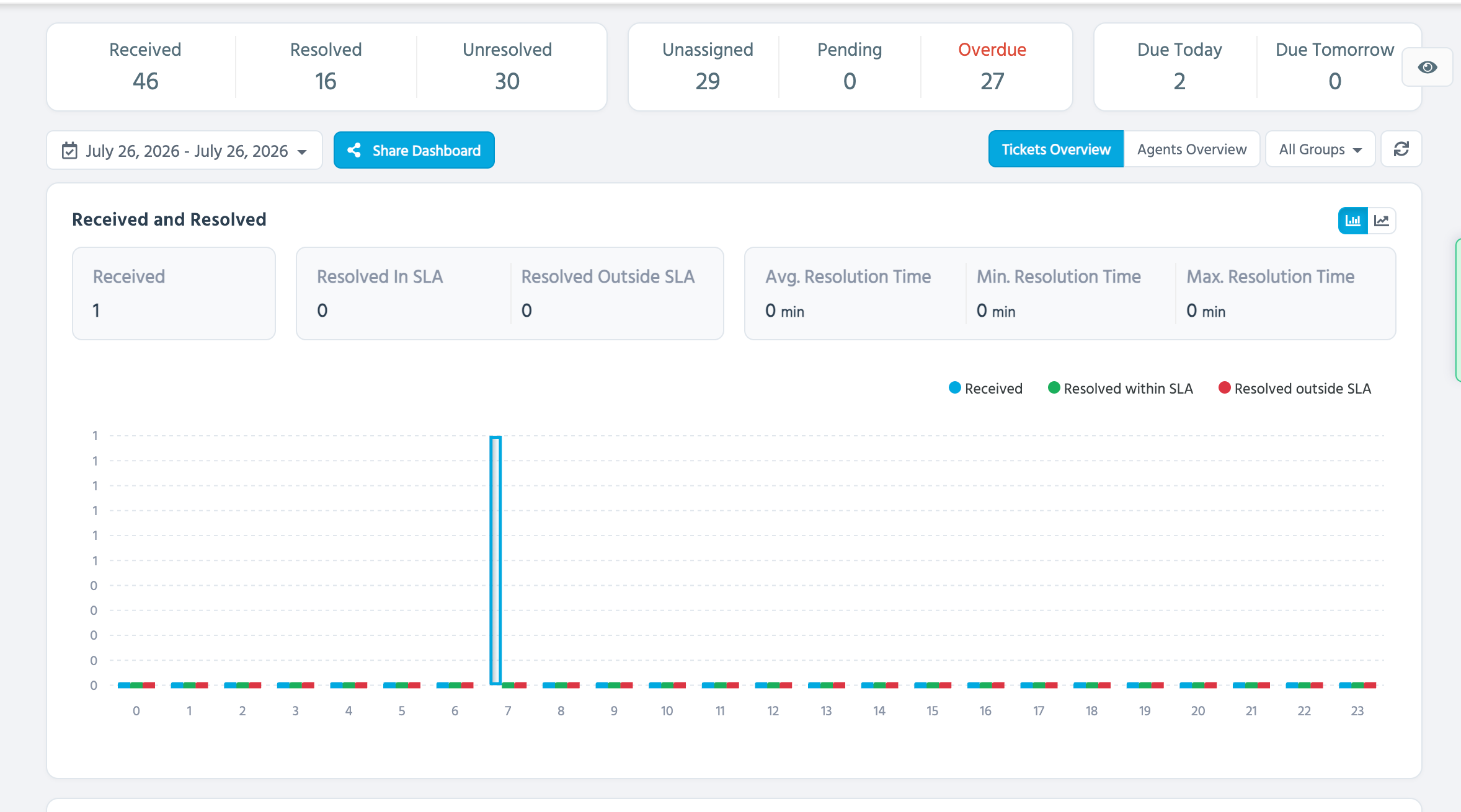Screen dimensions: 1461x812
Task: Refresh the dashboard with the reload icon
Action: coord(1401,149)
